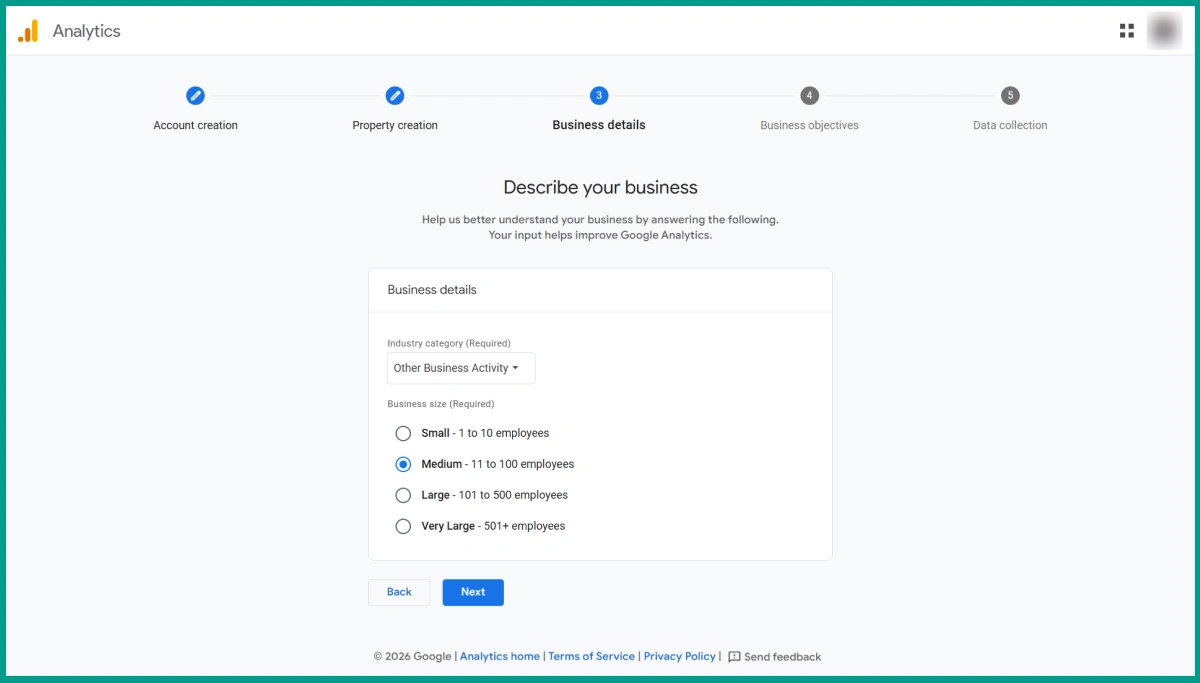Open the Google apps grid icon

(1126, 30)
